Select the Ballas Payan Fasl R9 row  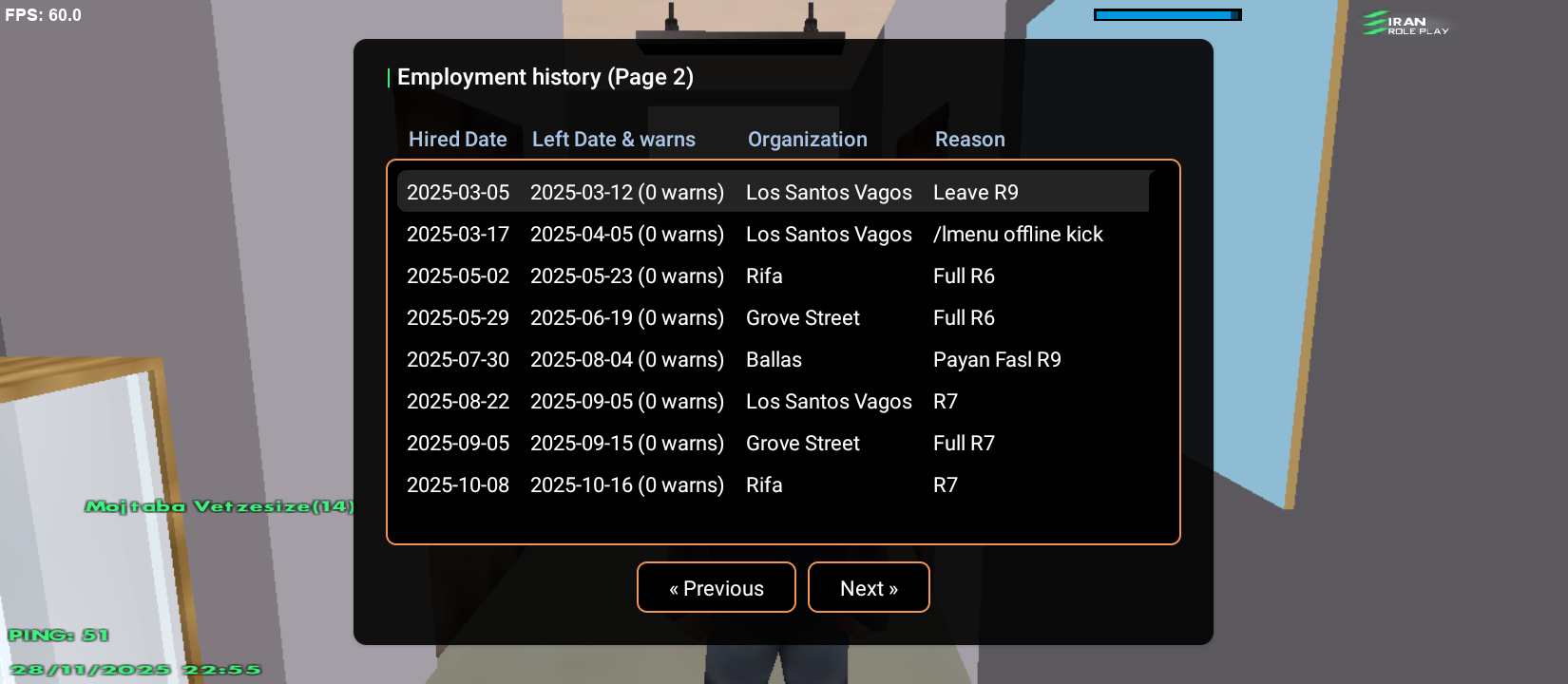pos(772,359)
